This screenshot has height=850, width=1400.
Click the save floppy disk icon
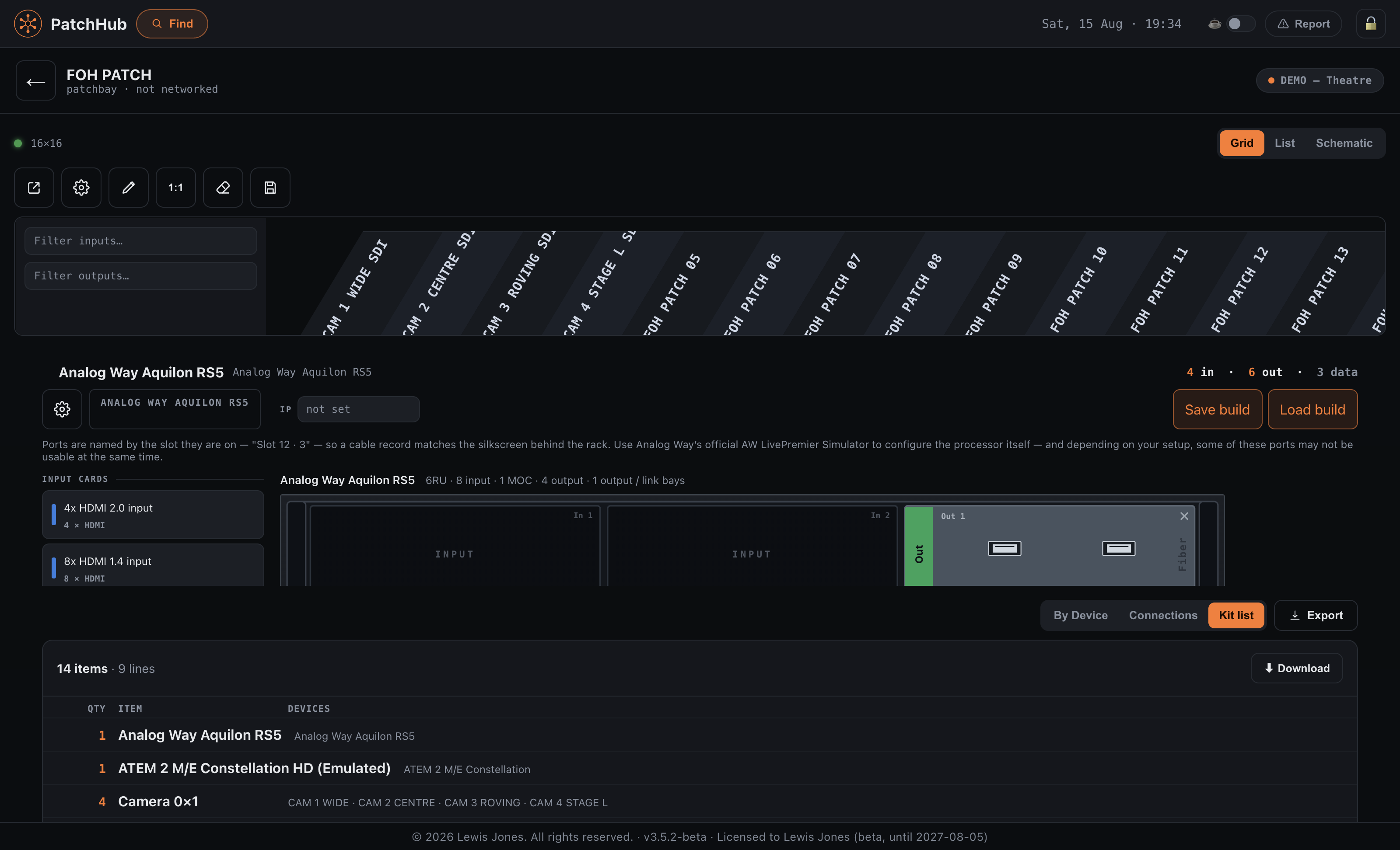270,188
